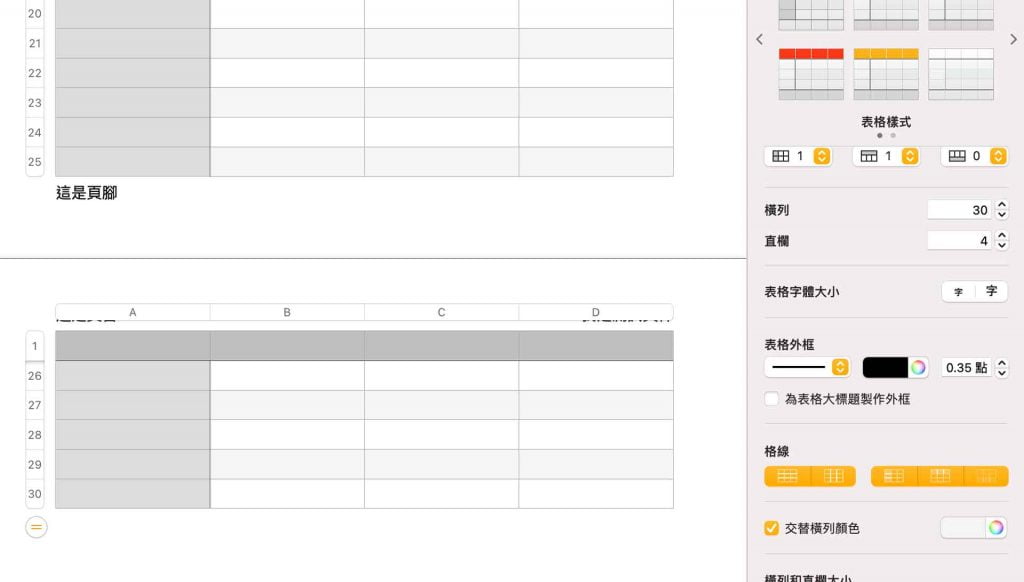The image size is (1024, 582).
Task: Make table font size smaller
Action: pyautogui.click(x=958, y=291)
